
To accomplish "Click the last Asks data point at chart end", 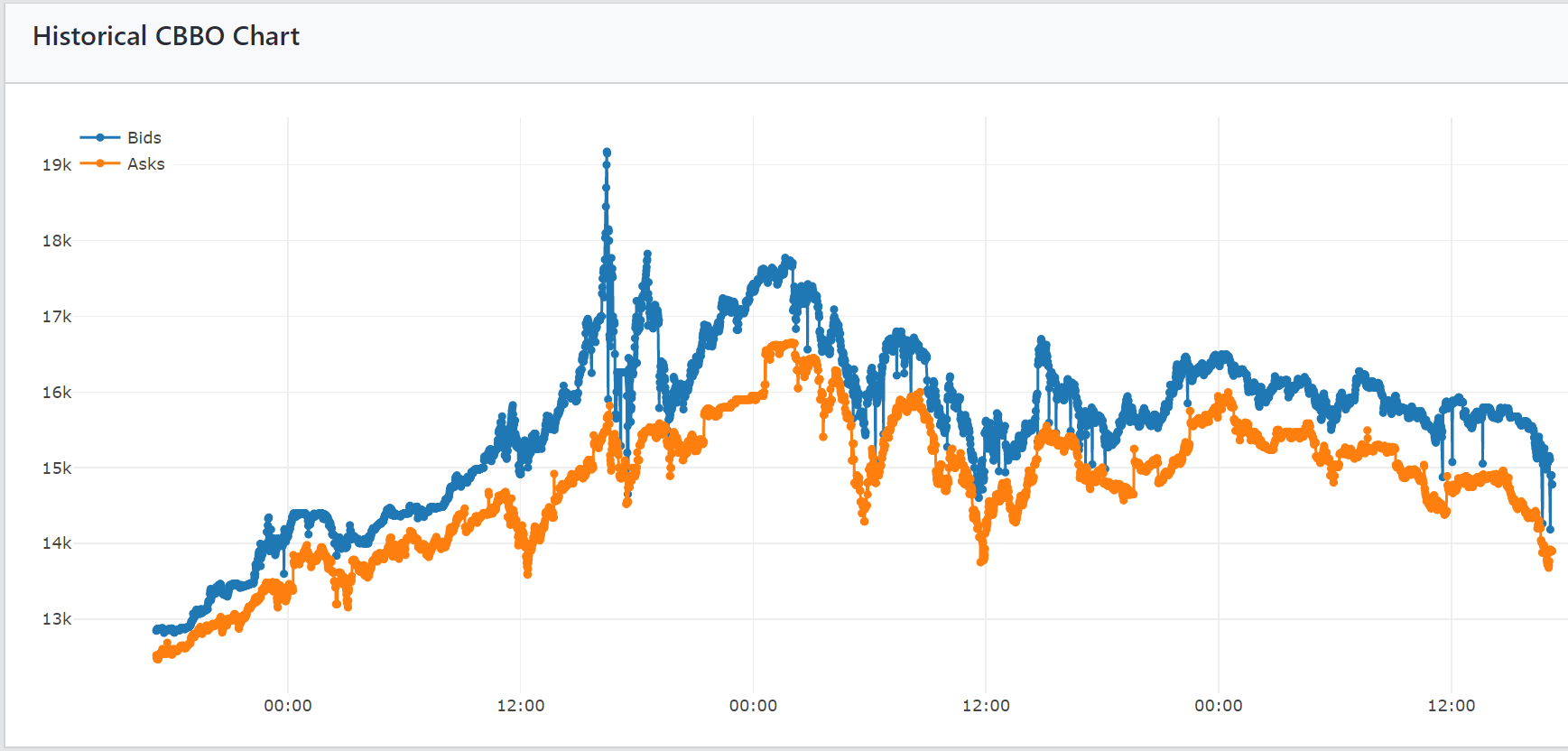I will 1552,552.
